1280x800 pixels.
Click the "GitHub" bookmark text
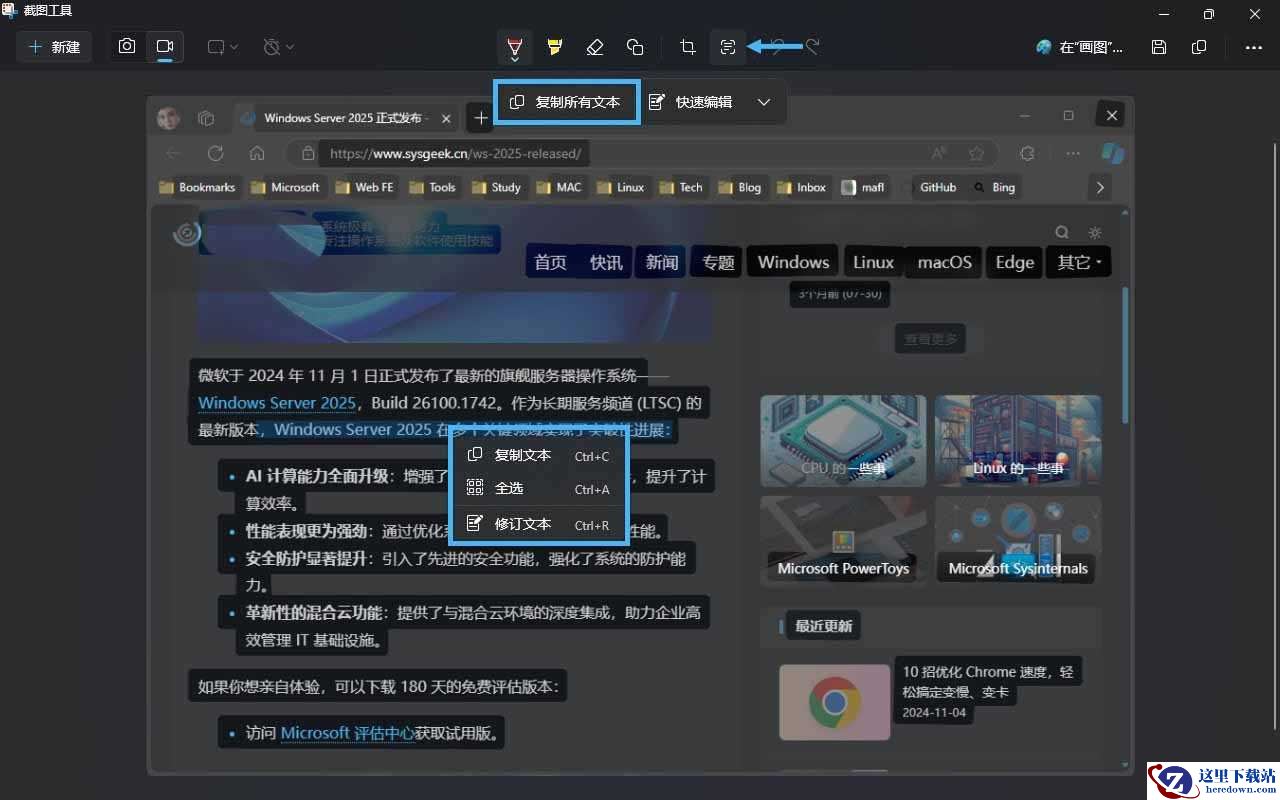tap(938, 187)
